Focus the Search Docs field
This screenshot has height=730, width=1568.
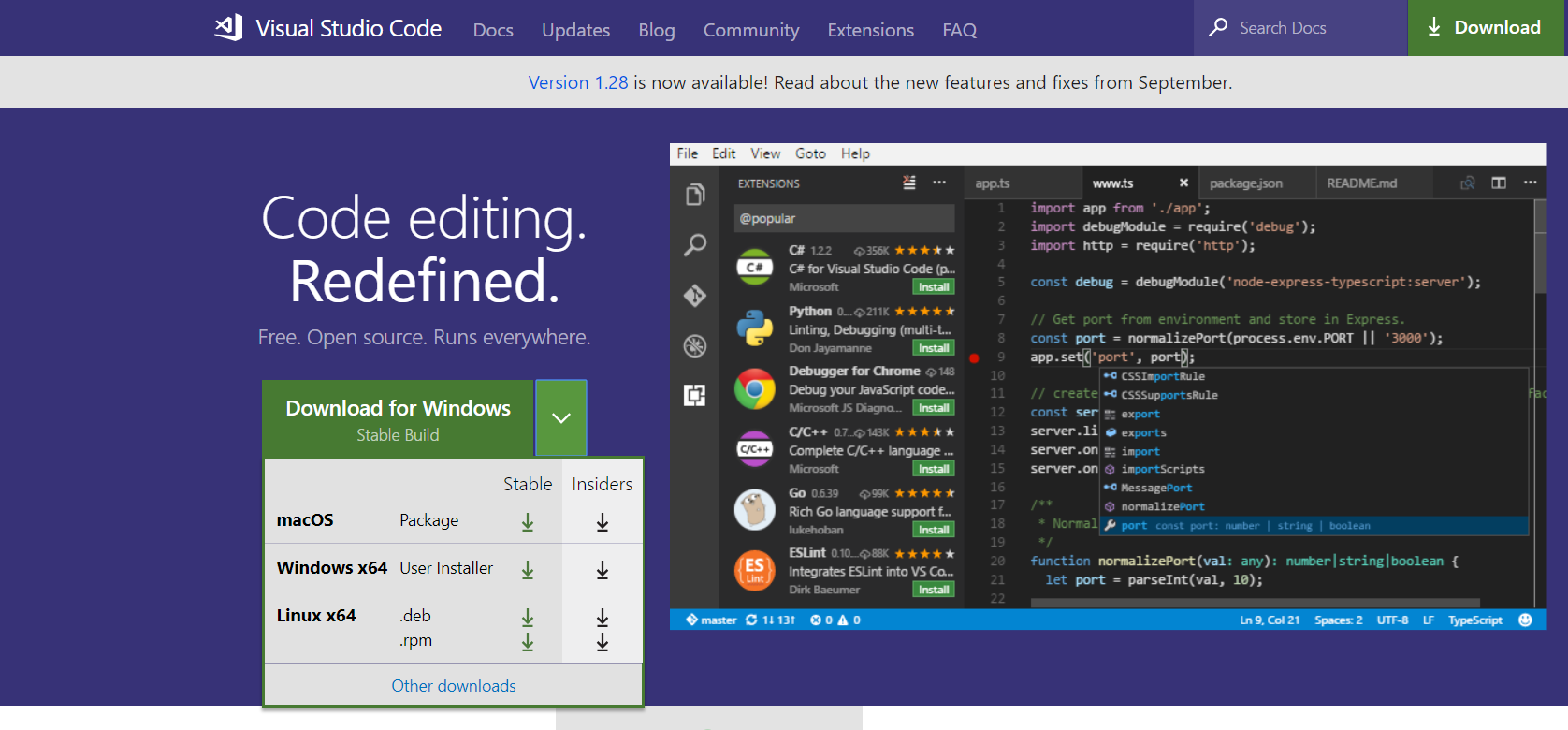click(1300, 28)
